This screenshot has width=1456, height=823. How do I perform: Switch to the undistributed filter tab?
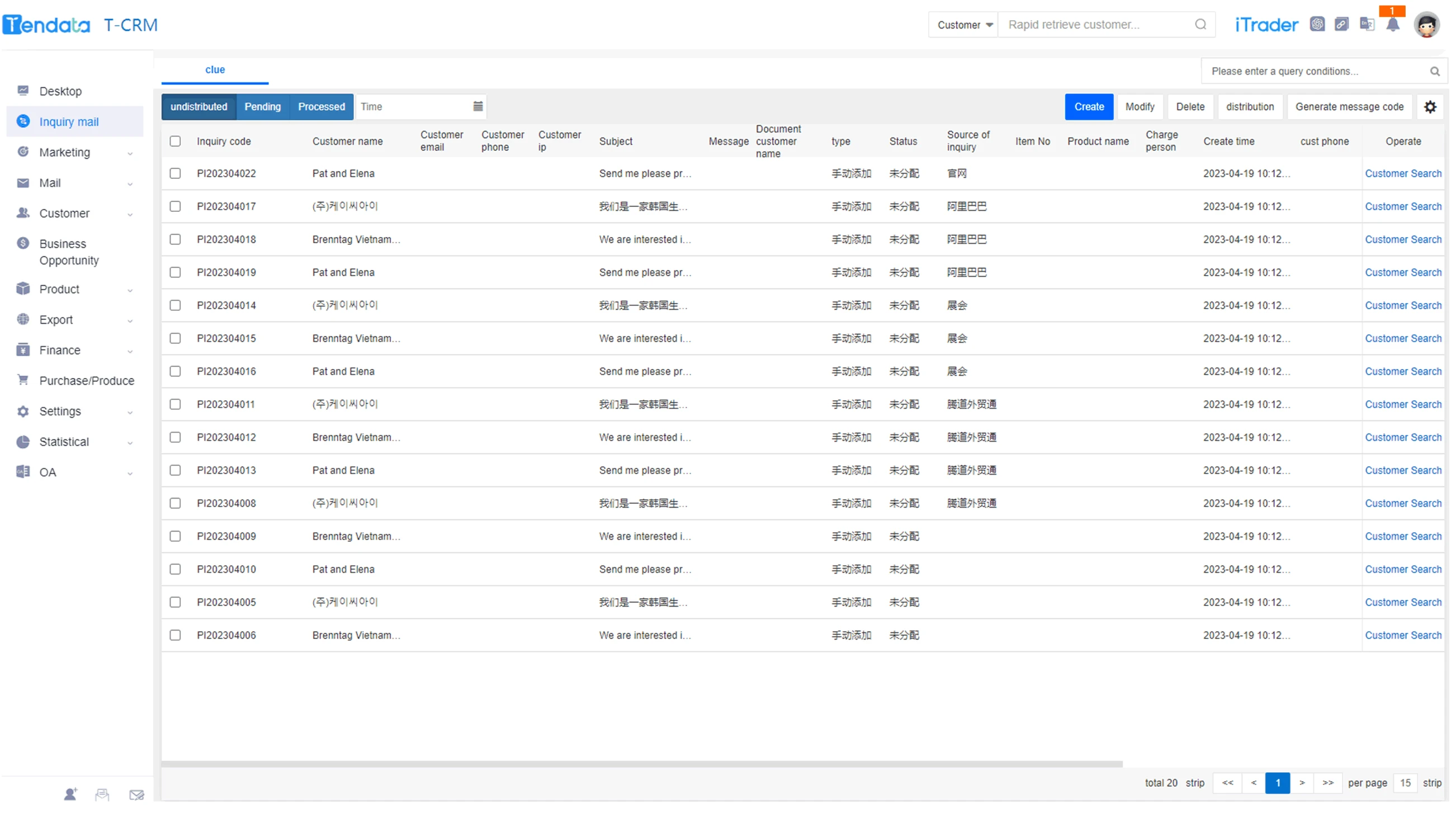point(199,106)
